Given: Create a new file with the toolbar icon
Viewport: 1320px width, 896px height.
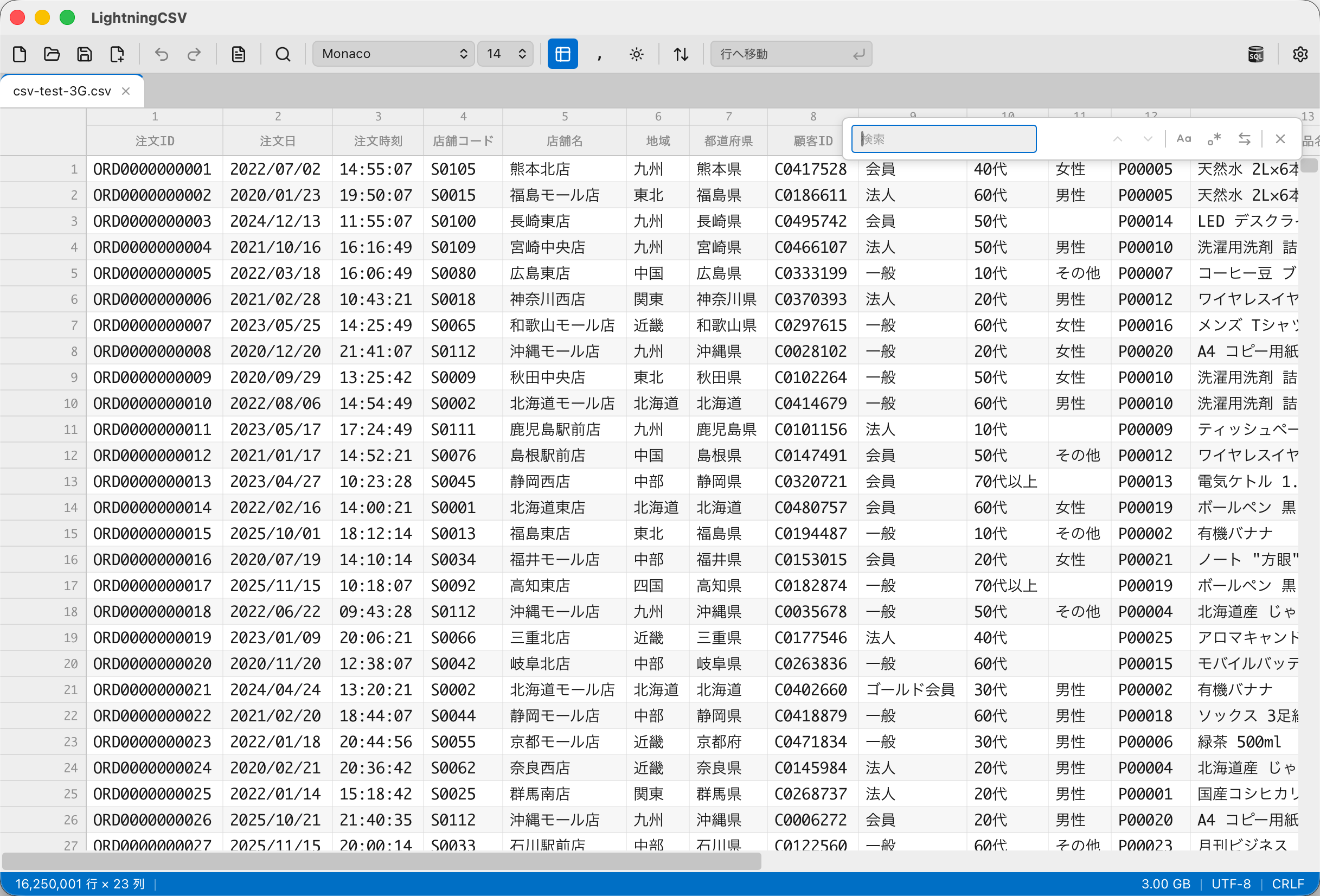Looking at the screenshot, I should pyautogui.click(x=20, y=54).
